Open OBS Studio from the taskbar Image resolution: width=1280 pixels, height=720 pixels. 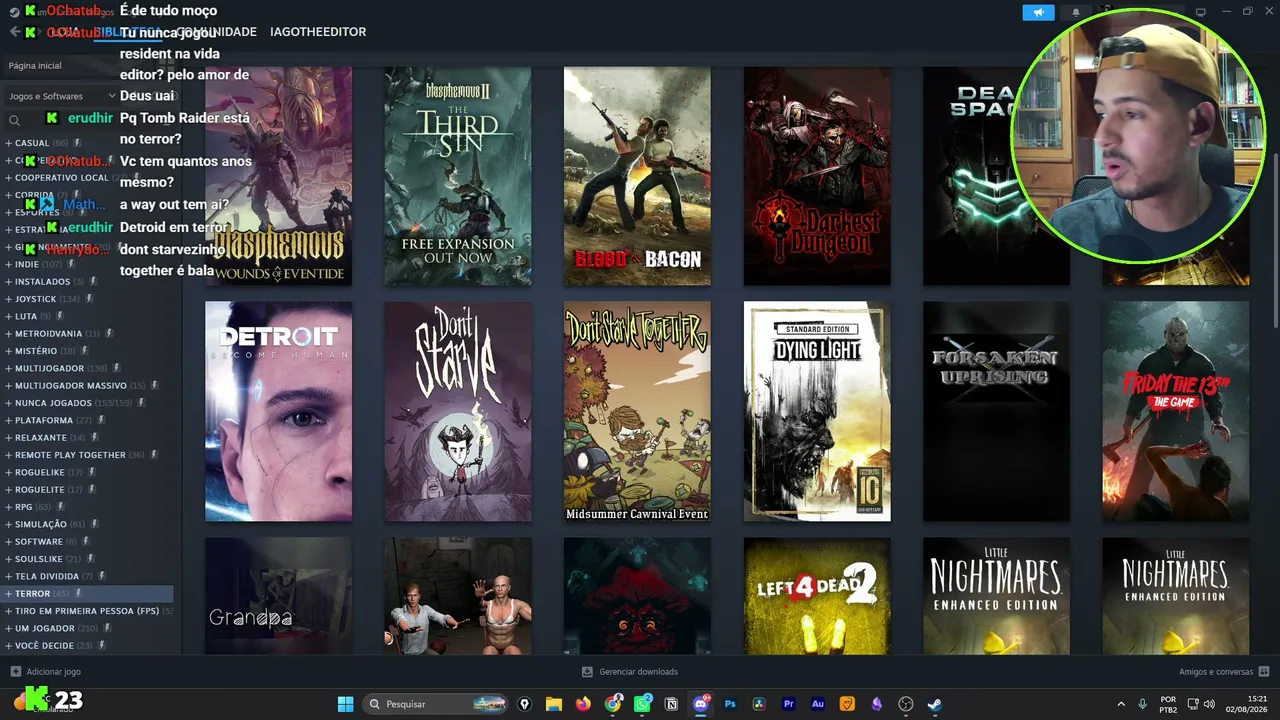coord(906,704)
